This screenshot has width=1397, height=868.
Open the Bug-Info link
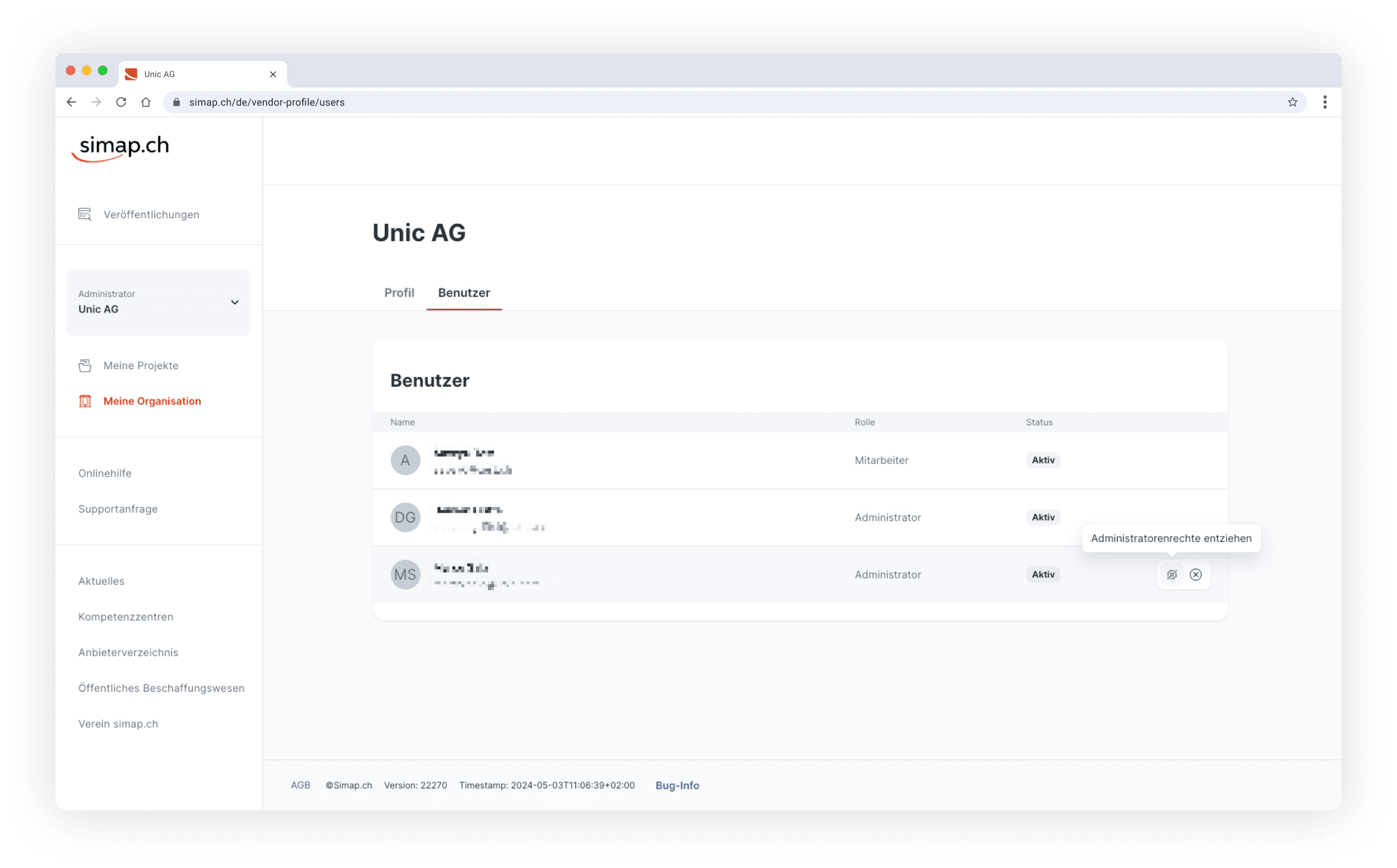(677, 785)
